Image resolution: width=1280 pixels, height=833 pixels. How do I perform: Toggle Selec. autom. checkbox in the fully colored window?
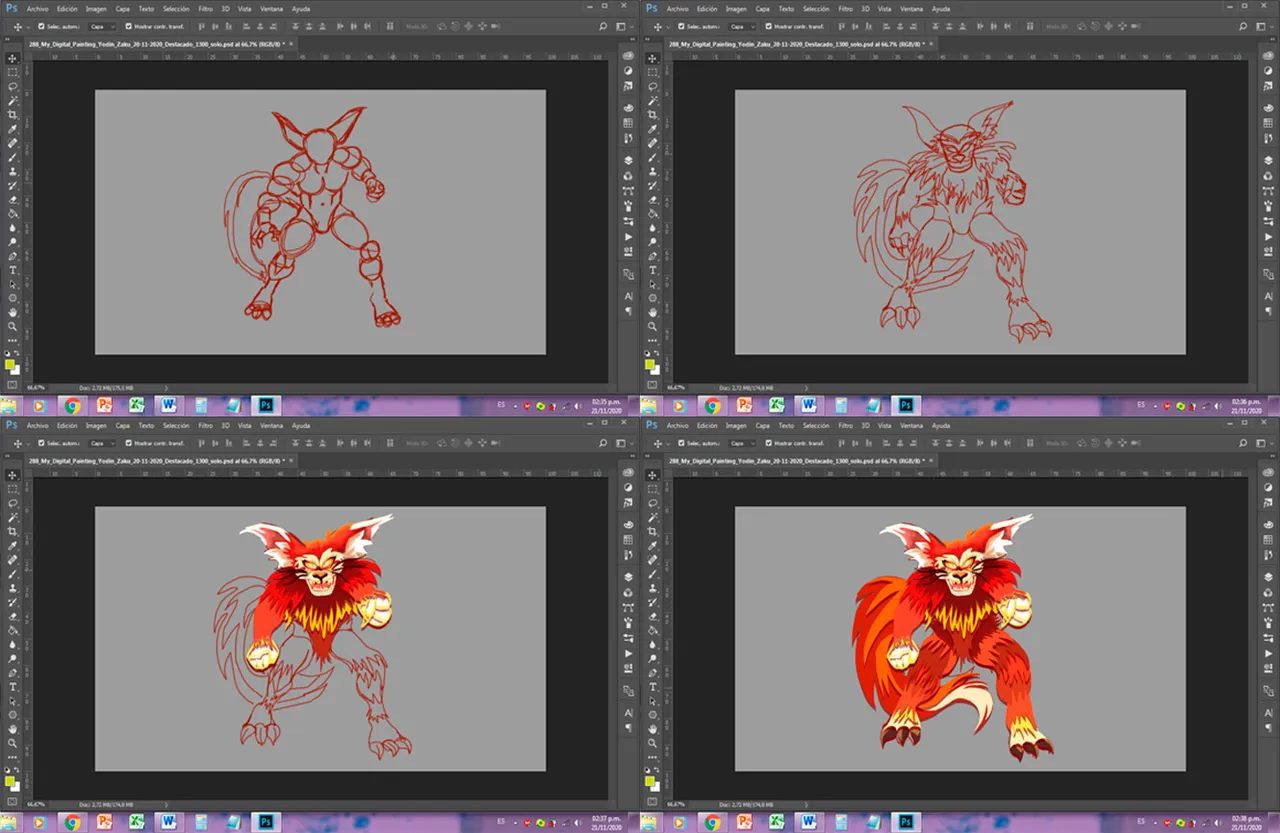pos(681,443)
